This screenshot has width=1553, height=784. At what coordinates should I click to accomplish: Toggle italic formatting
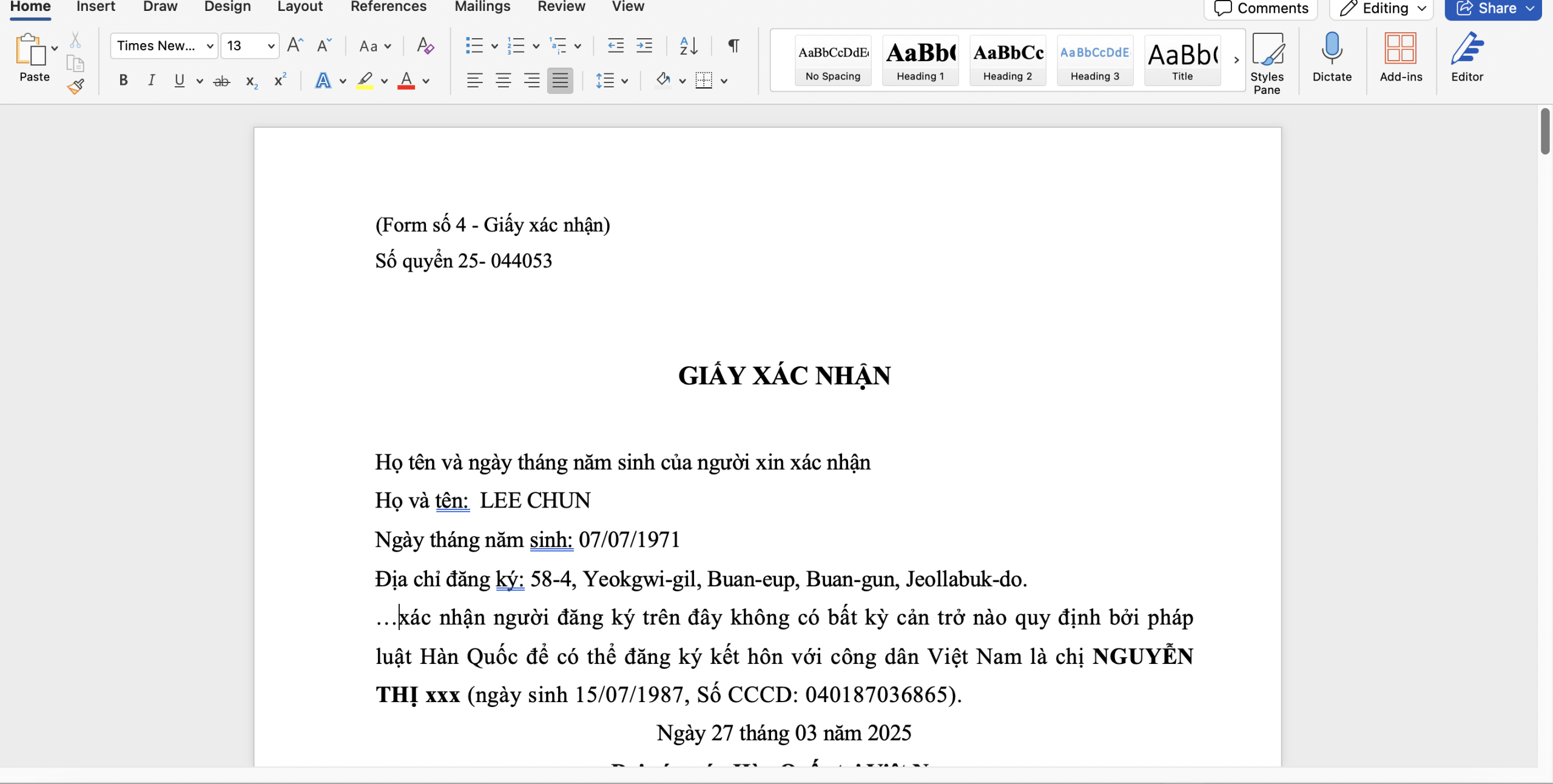[x=151, y=81]
